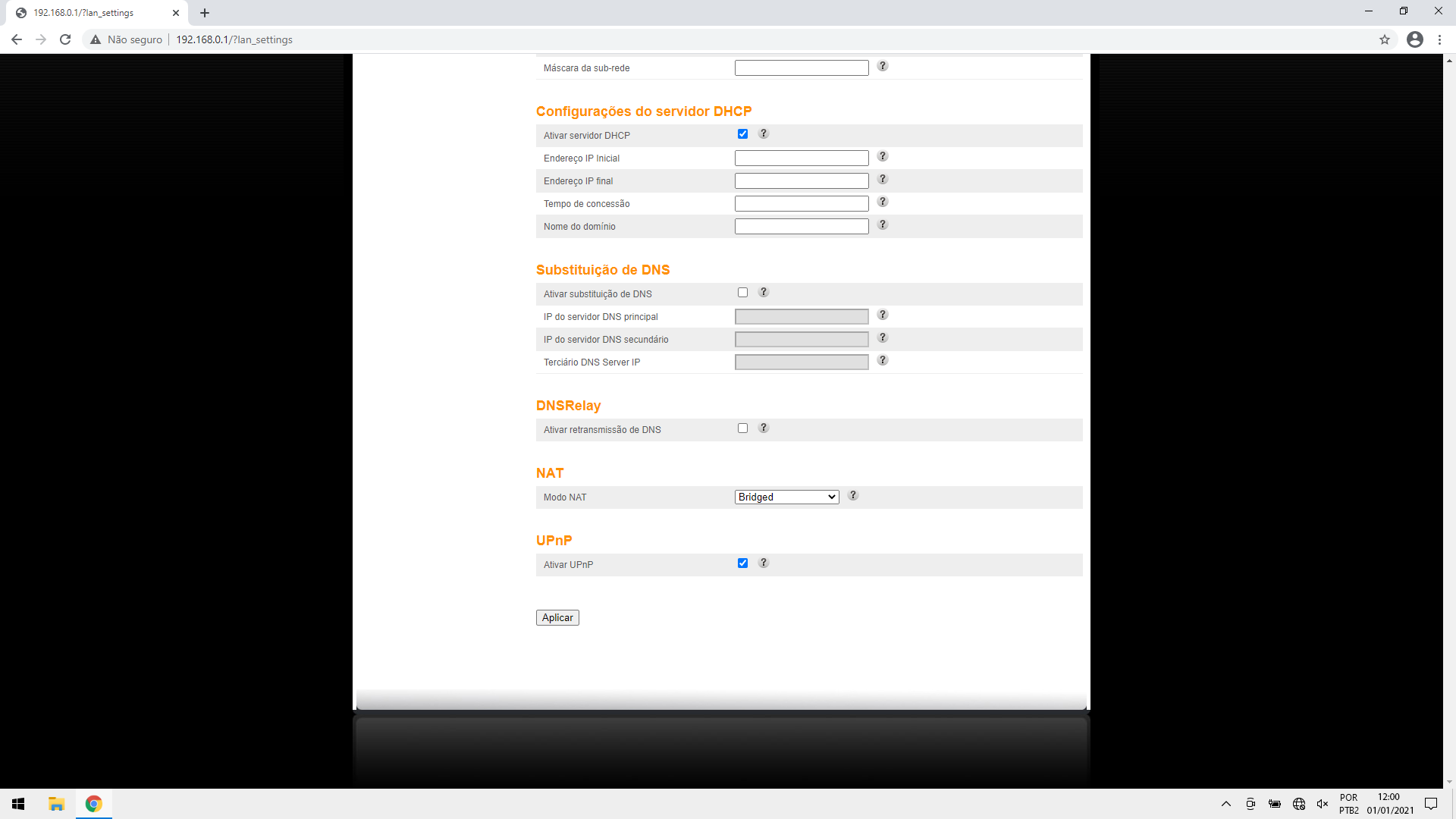Go back to previous page in browser
The width and height of the screenshot is (1456, 819).
[17, 39]
